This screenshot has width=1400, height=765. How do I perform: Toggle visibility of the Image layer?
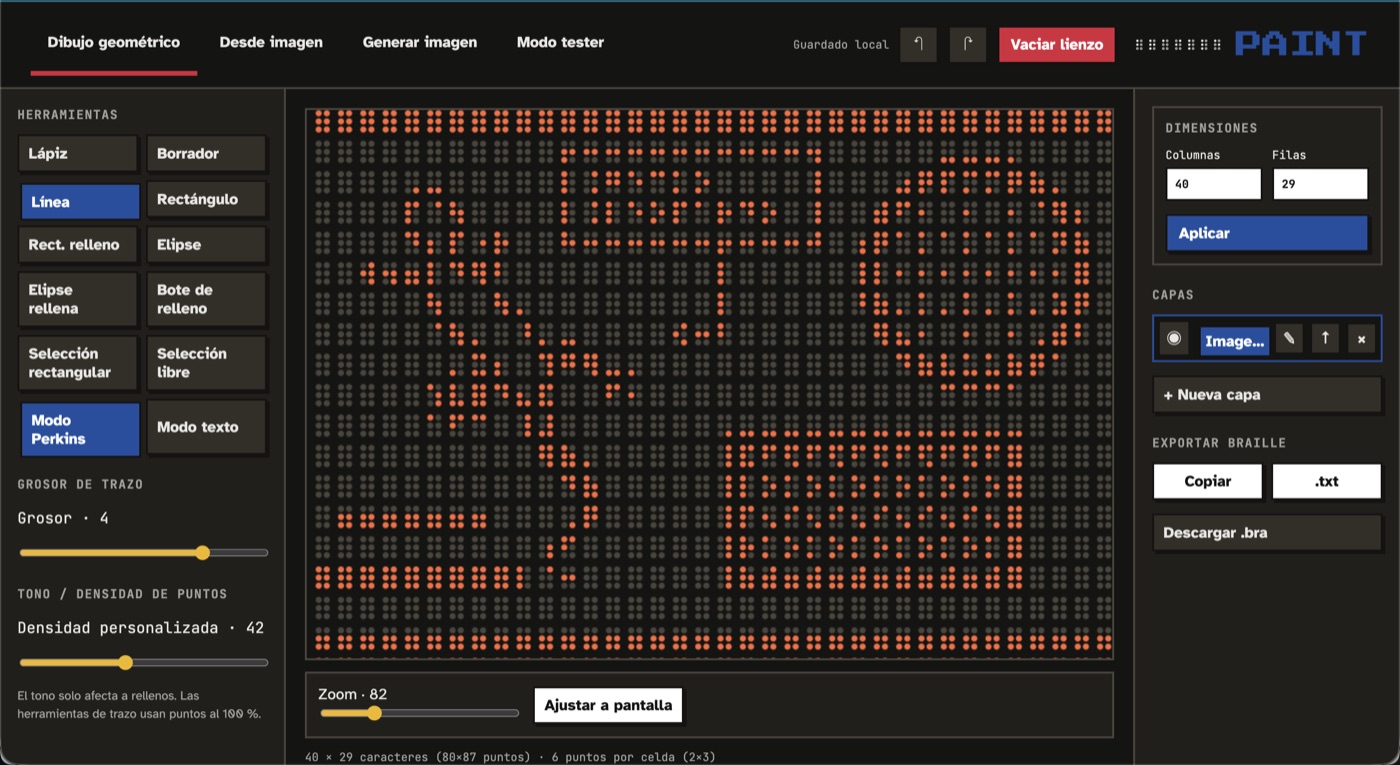click(1174, 339)
